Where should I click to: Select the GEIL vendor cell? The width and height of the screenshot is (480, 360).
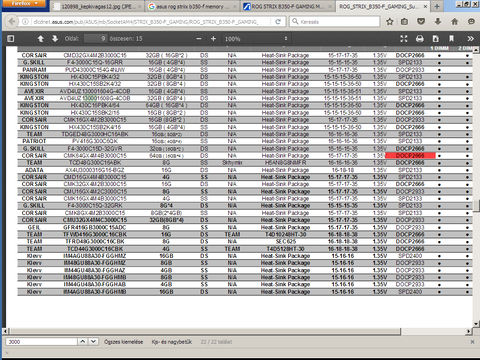[x=34, y=227]
